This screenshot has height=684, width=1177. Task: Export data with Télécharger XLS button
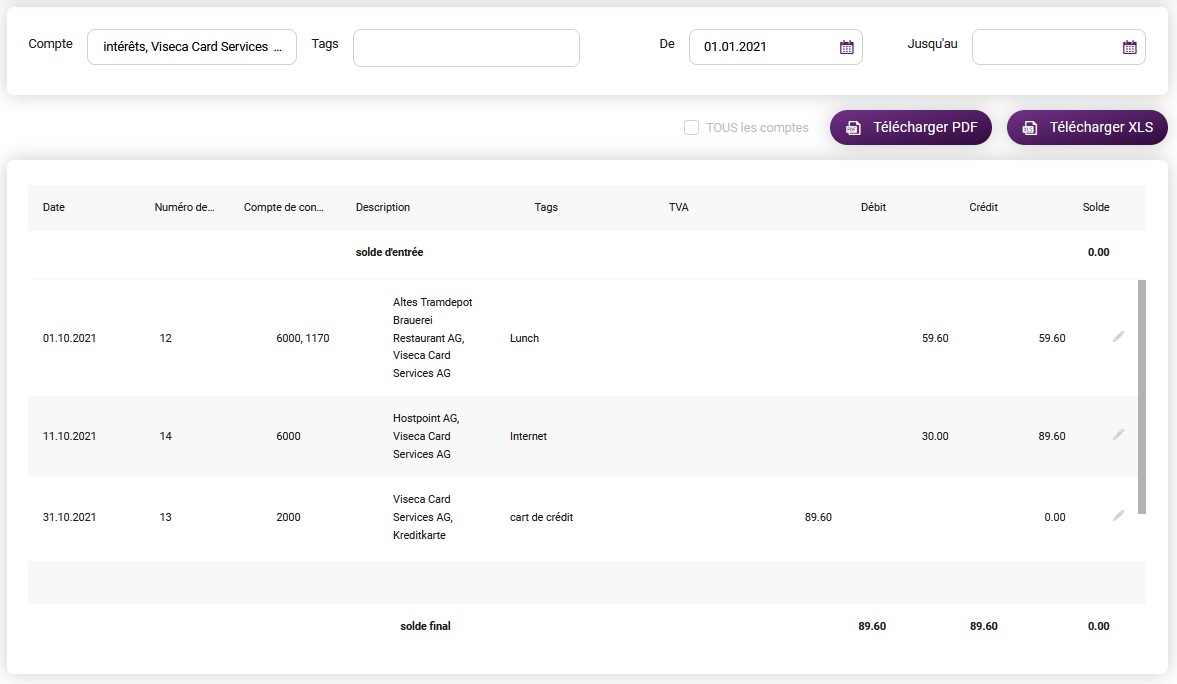[x=1087, y=128]
